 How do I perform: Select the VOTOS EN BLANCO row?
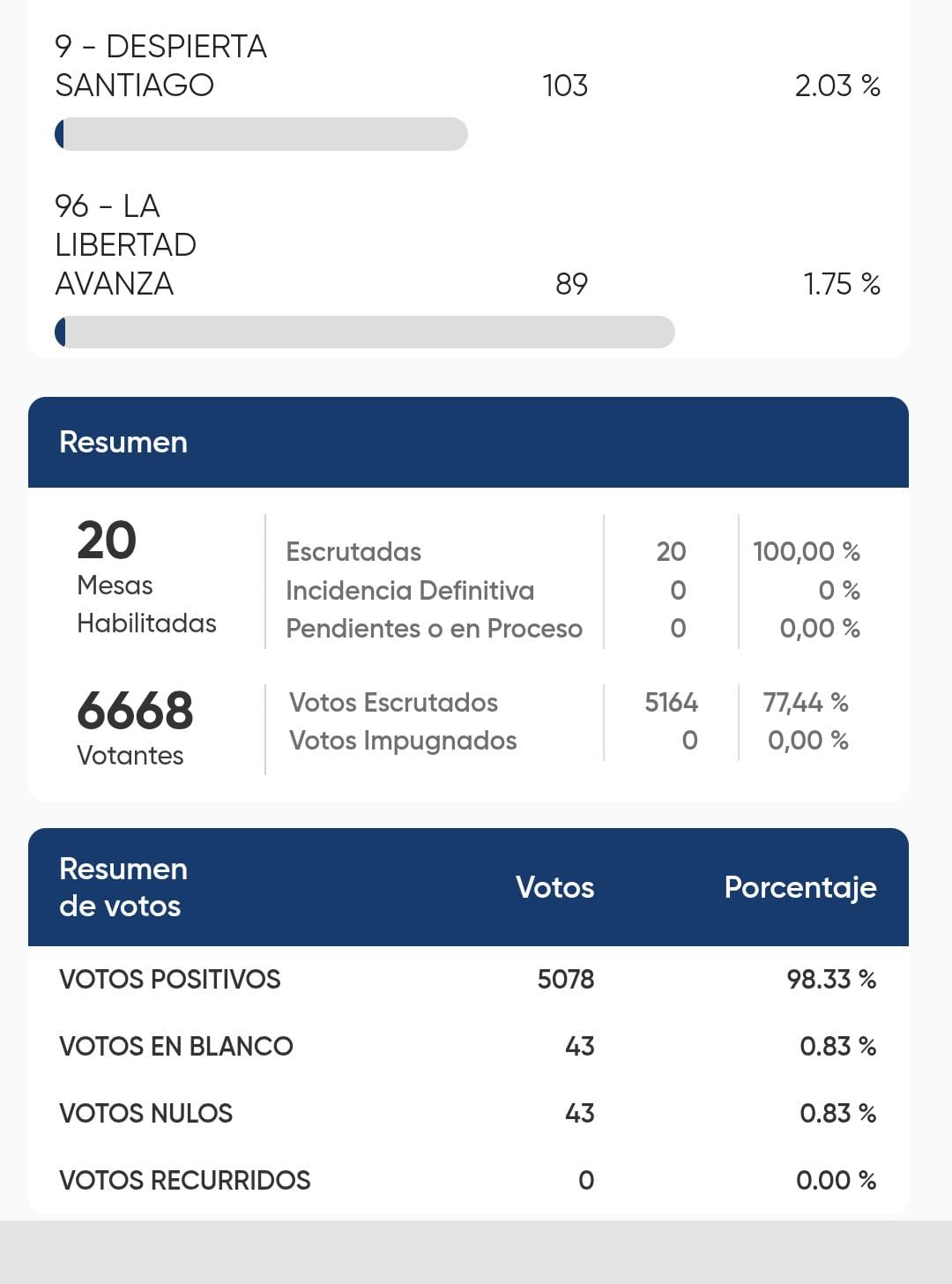(x=468, y=1046)
